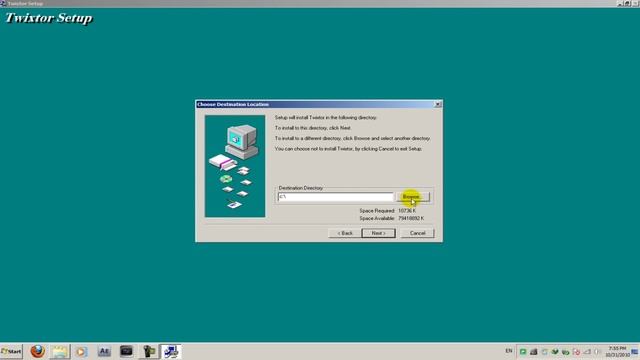640x360 pixels.
Task: Open the media player taskbar icon
Action: point(81,351)
